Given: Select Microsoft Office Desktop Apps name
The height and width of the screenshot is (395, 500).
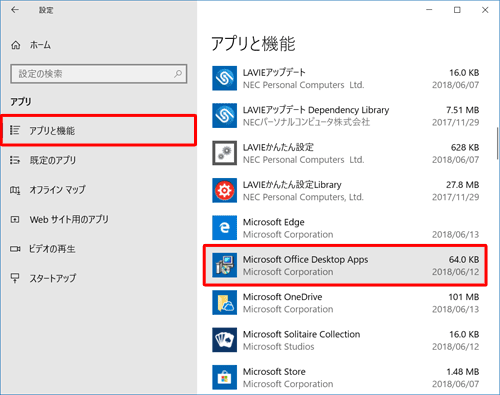Looking at the screenshot, I should (x=305, y=259).
